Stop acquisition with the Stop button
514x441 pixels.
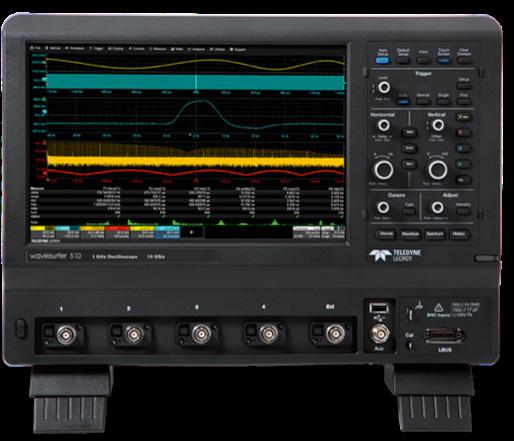click(464, 101)
